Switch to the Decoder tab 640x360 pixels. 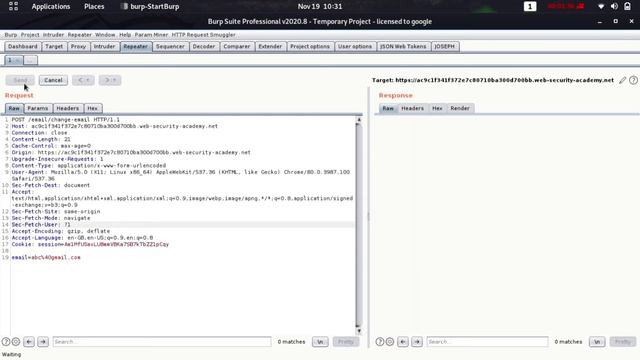point(204,47)
